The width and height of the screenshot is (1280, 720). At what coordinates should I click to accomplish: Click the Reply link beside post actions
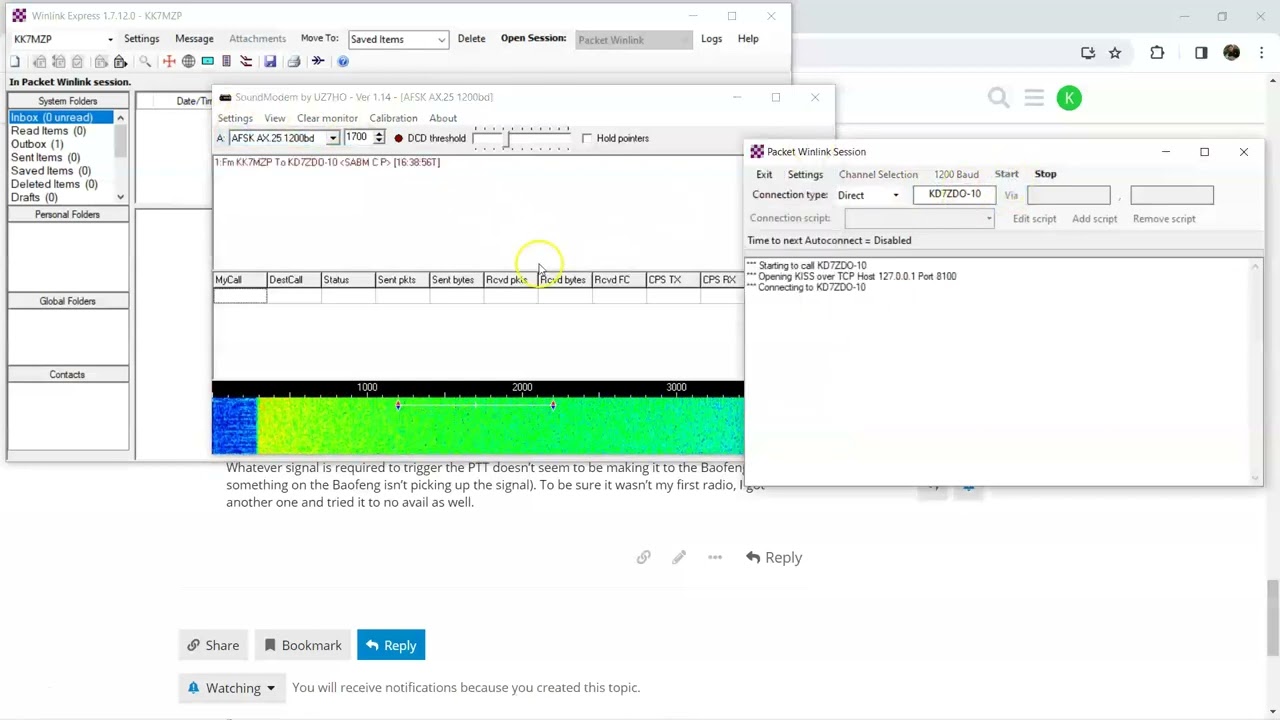click(x=773, y=557)
